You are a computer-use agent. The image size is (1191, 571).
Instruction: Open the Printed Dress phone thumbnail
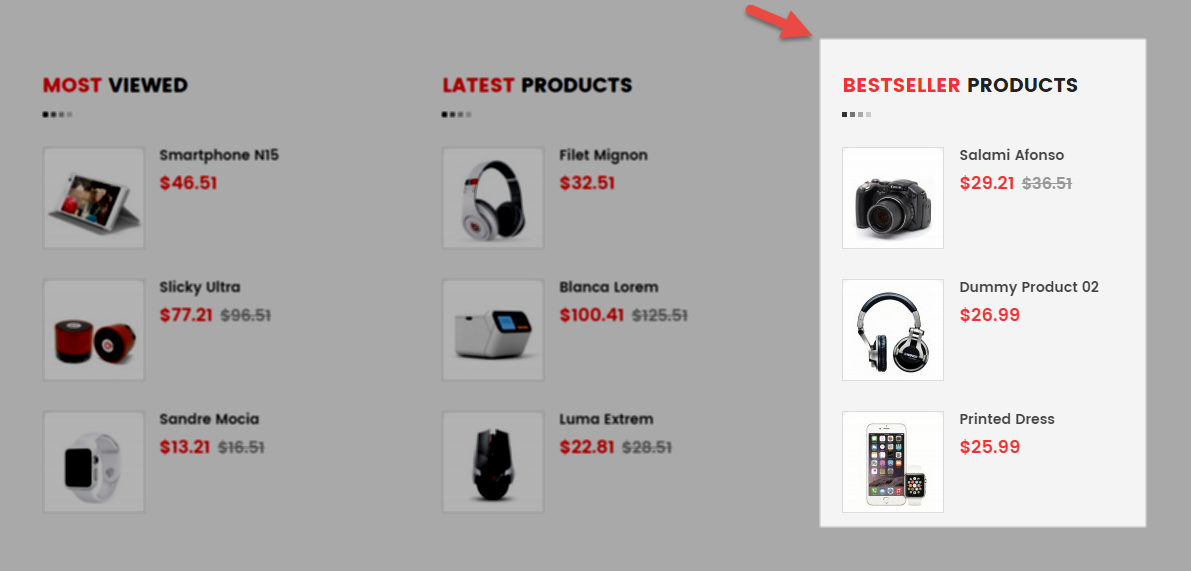tap(892, 462)
